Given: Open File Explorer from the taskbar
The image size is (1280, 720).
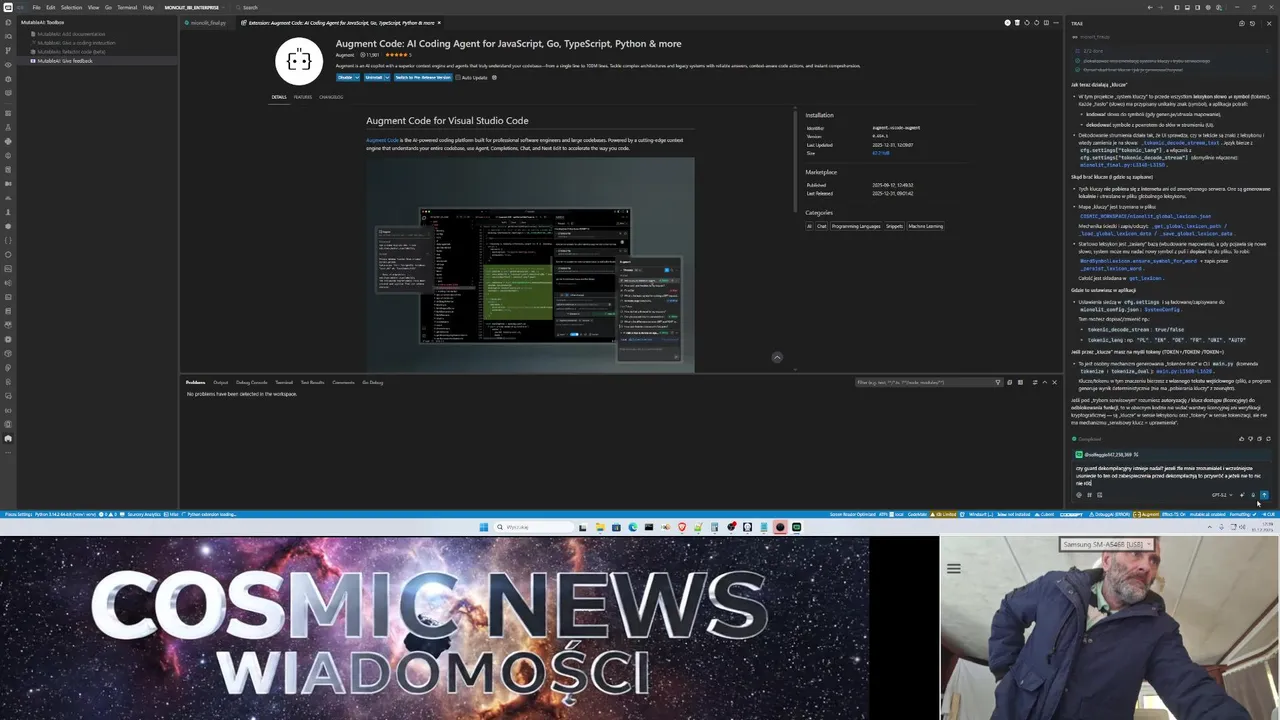Looking at the screenshot, I should pyautogui.click(x=600, y=527).
